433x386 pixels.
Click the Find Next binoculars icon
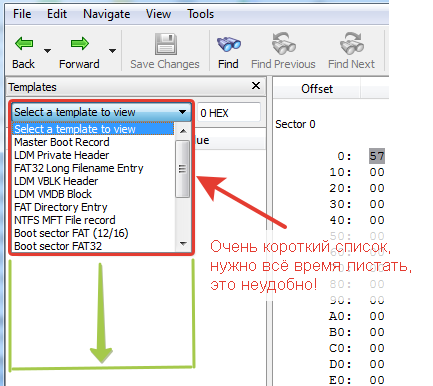[352, 43]
